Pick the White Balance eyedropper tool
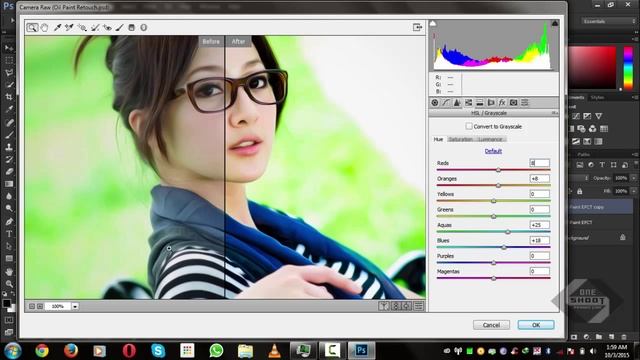Screen dimensions: 640x360 tap(58, 27)
